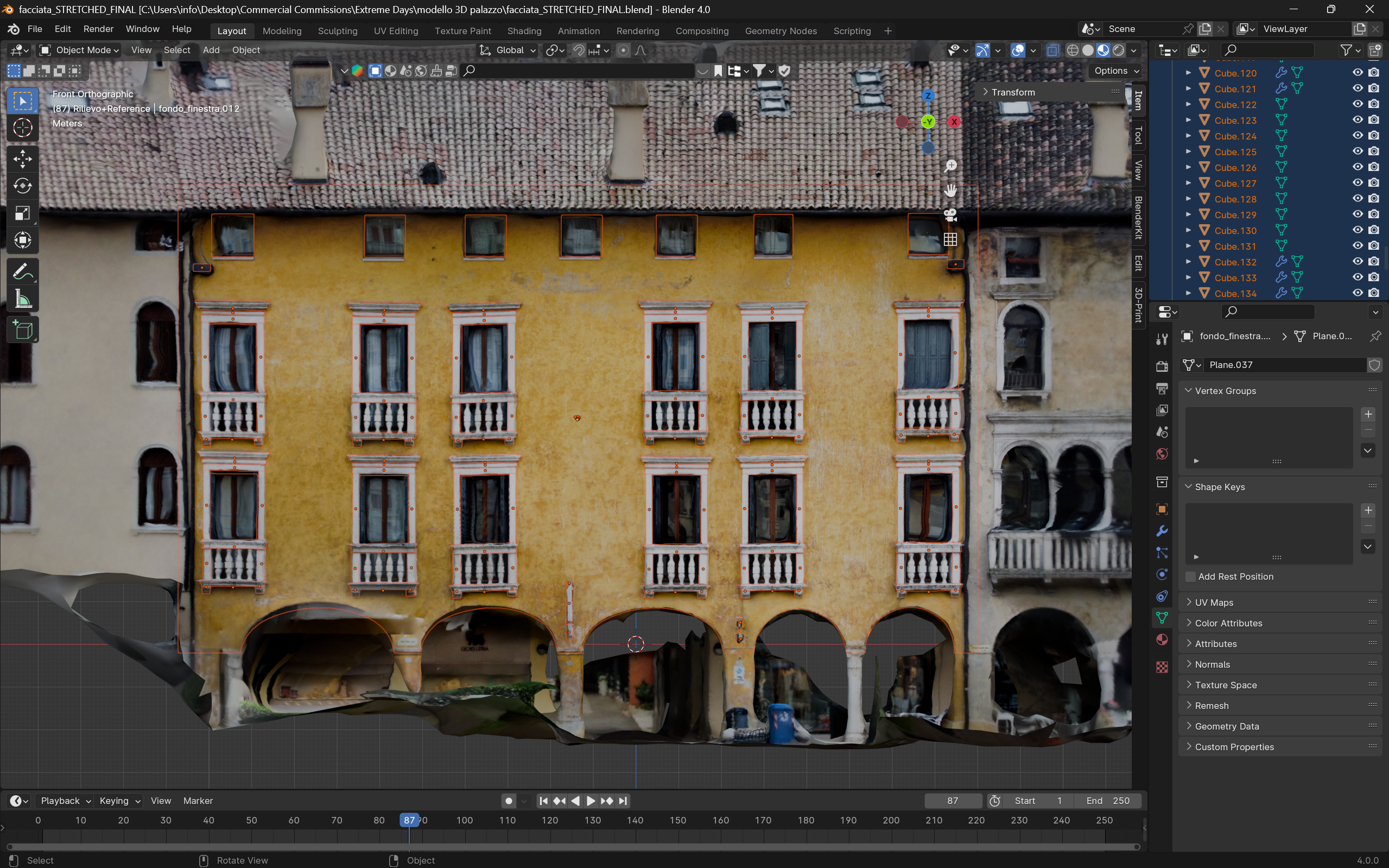Image resolution: width=1389 pixels, height=868 pixels.
Task: Select the Measure tool
Action: click(x=22, y=299)
